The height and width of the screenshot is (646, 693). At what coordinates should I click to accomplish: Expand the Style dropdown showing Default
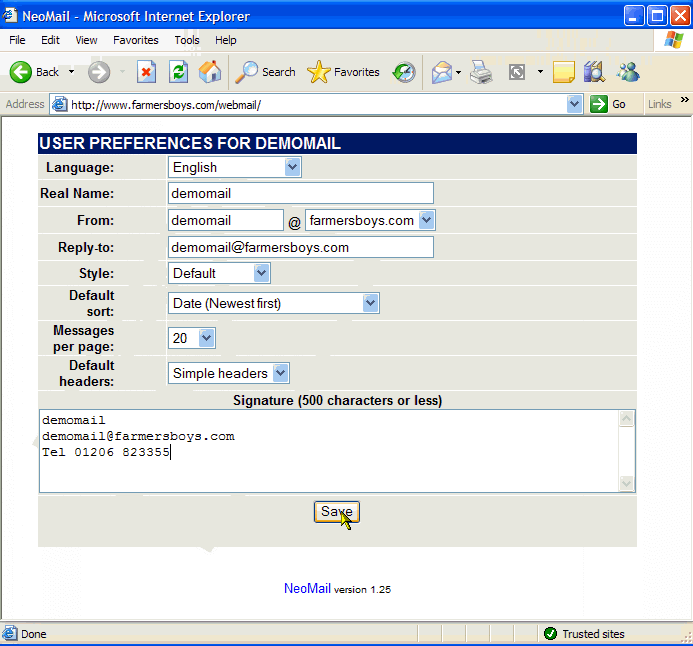219,273
